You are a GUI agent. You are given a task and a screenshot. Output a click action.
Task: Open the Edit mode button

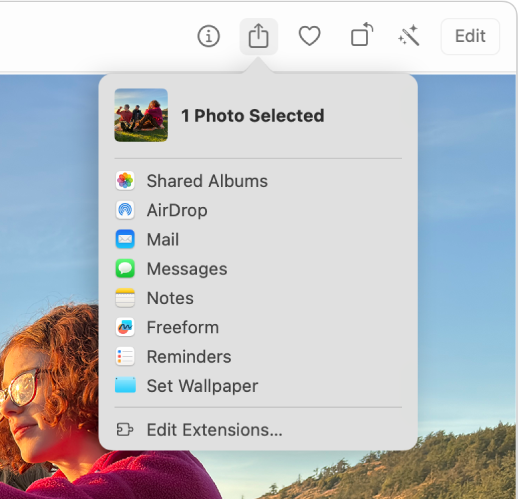click(470, 36)
